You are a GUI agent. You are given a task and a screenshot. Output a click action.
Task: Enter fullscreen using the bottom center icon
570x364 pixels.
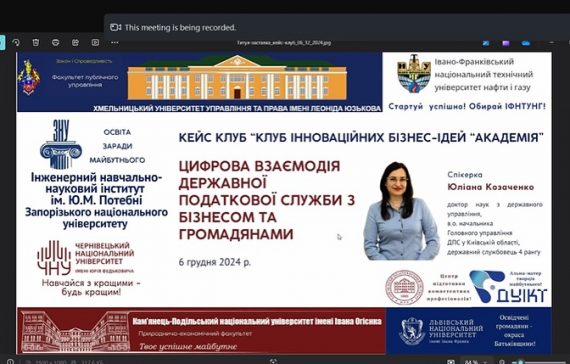tap(273, 361)
